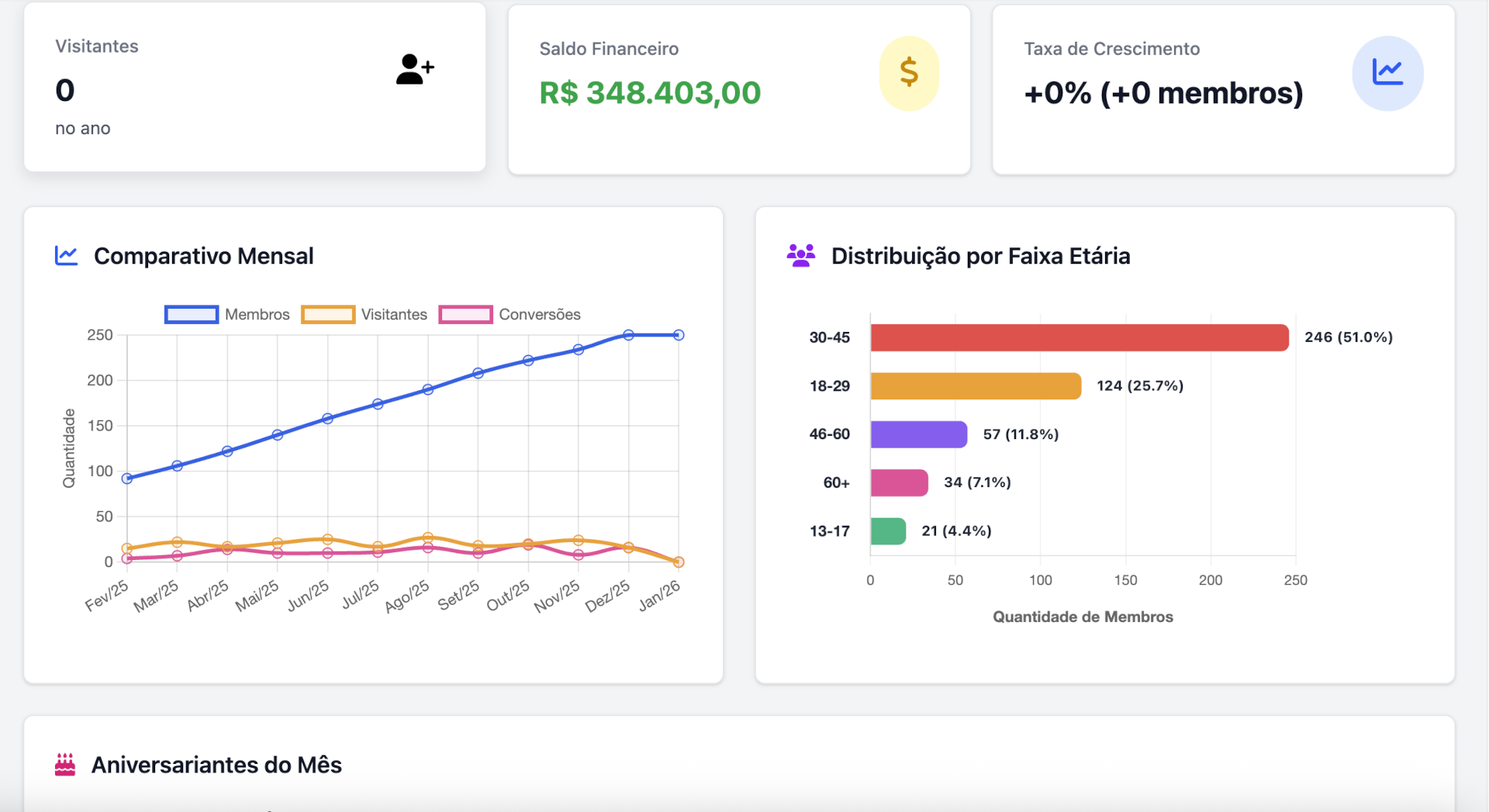This screenshot has width=1489, height=812.
Task: Expand the Aniversariantes do Mês section
Action: [x=217, y=764]
